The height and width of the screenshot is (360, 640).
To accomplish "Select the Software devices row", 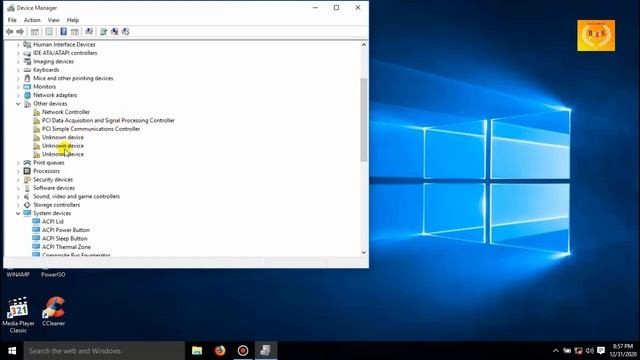I will click(x=54, y=188).
